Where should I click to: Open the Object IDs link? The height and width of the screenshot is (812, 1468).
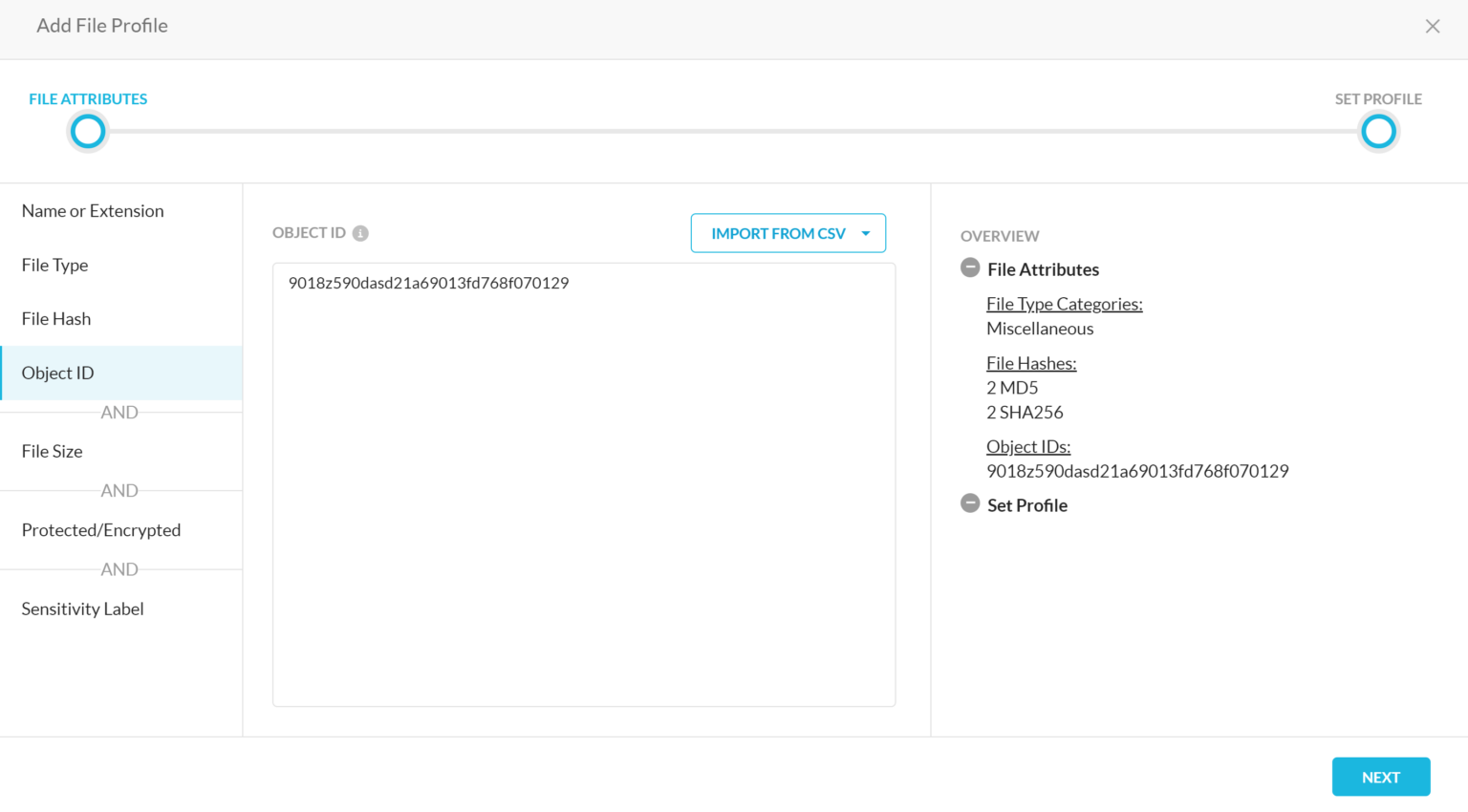[1028, 446]
